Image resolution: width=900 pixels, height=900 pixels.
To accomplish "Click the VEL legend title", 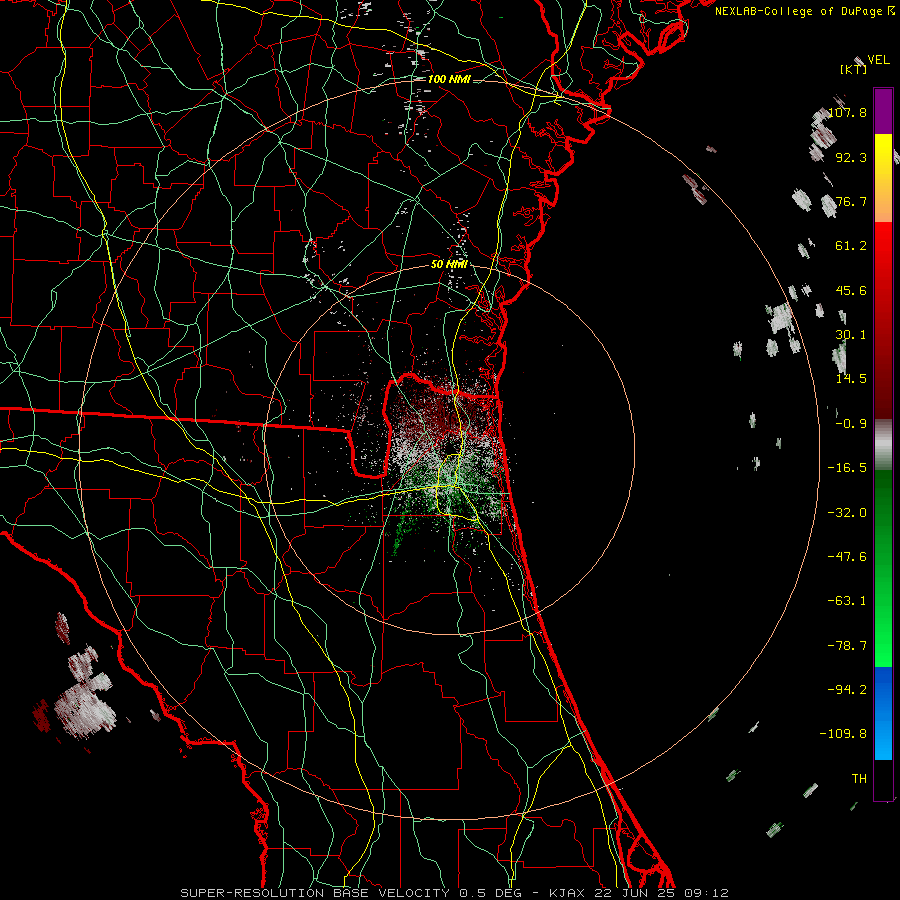I will tap(878, 60).
